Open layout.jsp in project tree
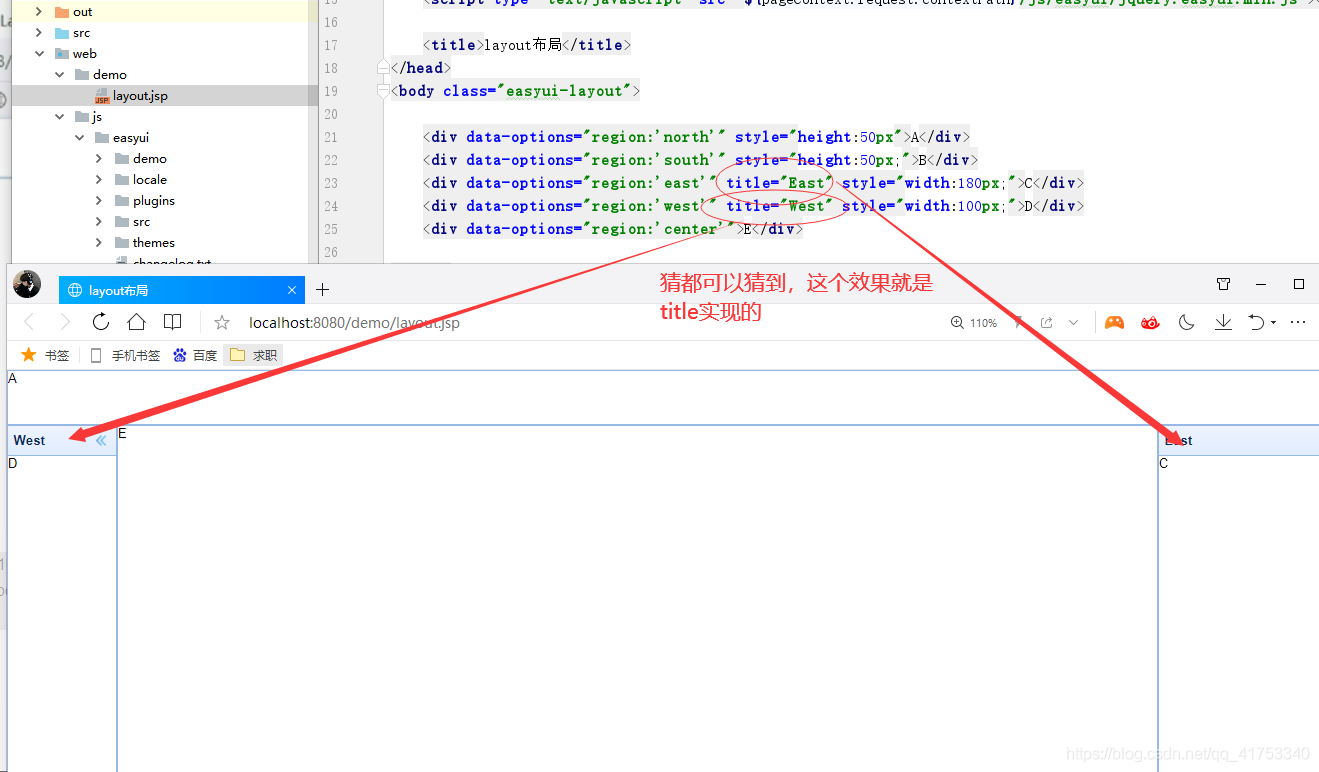This screenshot has height=772, width=1319. pyautogui.click(x=140, y=96)
